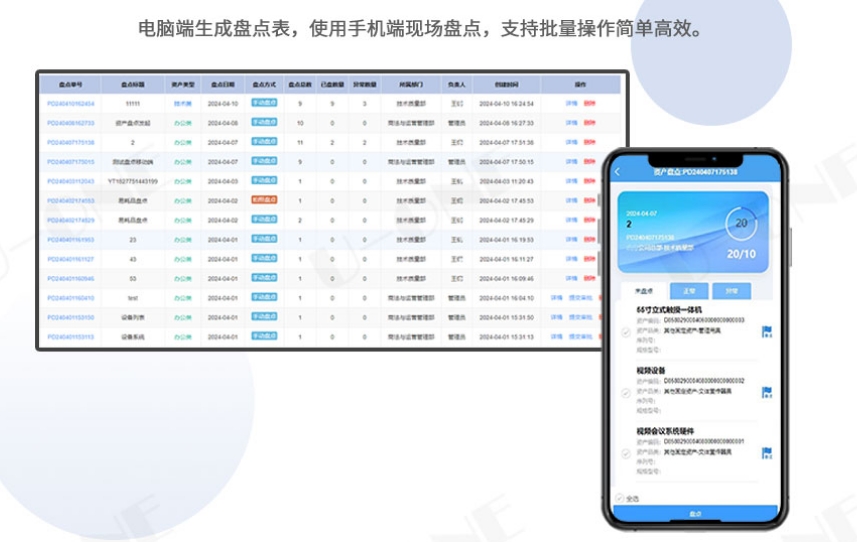This screenshot has width=857, height=542.
Task: Click the created time 2024-04-10 16:24:54
Action: [x=506, y=104]
